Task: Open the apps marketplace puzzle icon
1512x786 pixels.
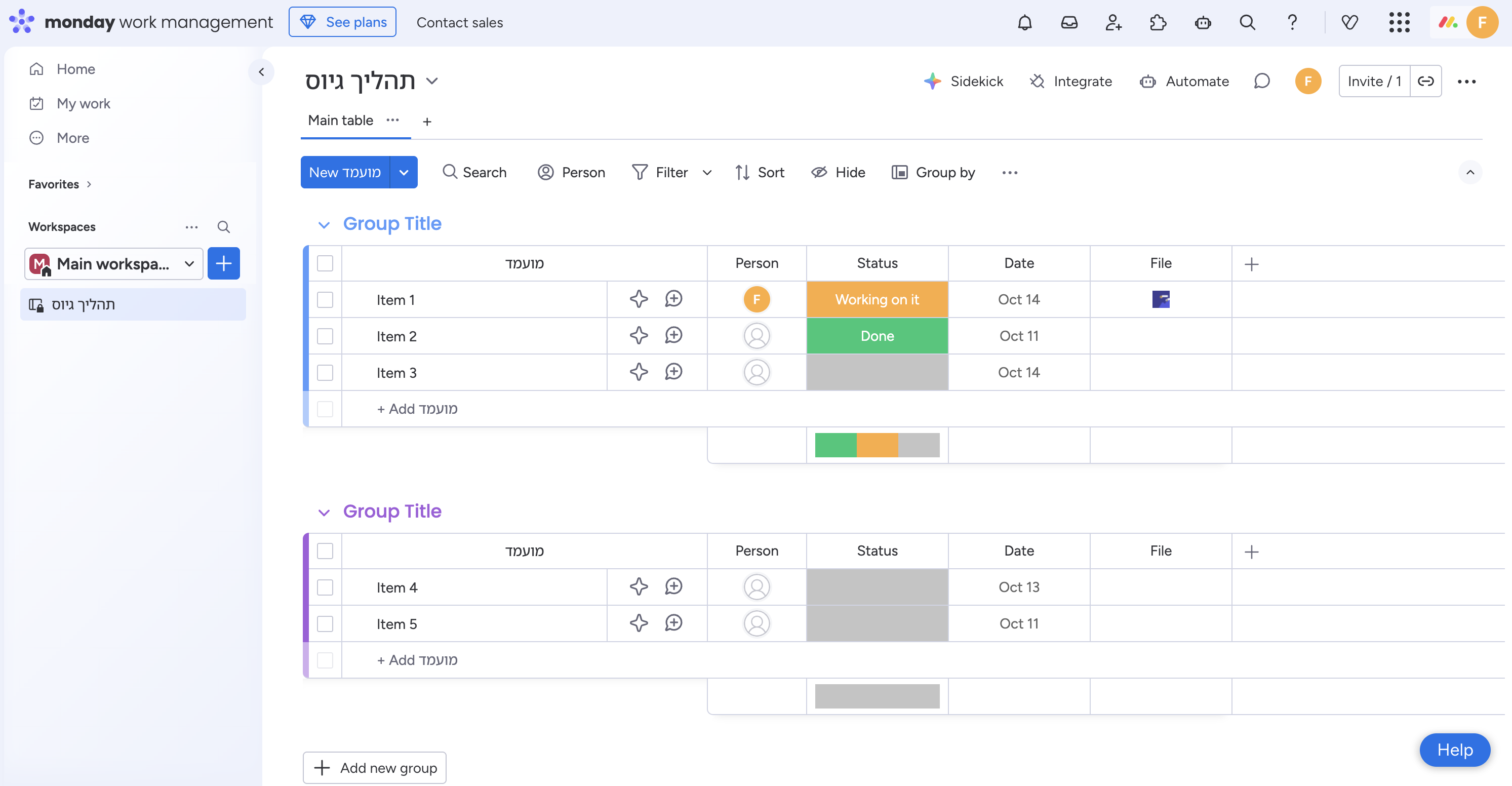Action: point(1158,22)
